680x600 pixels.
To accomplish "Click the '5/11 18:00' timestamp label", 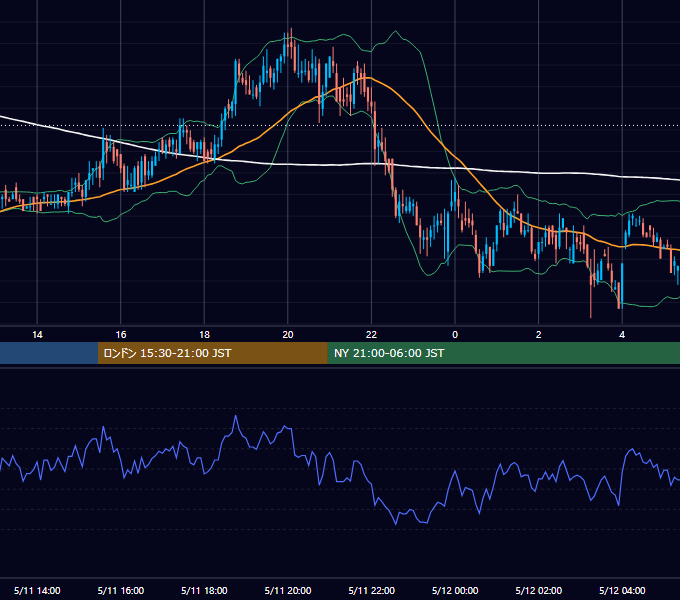I will (x=204, y=590).
